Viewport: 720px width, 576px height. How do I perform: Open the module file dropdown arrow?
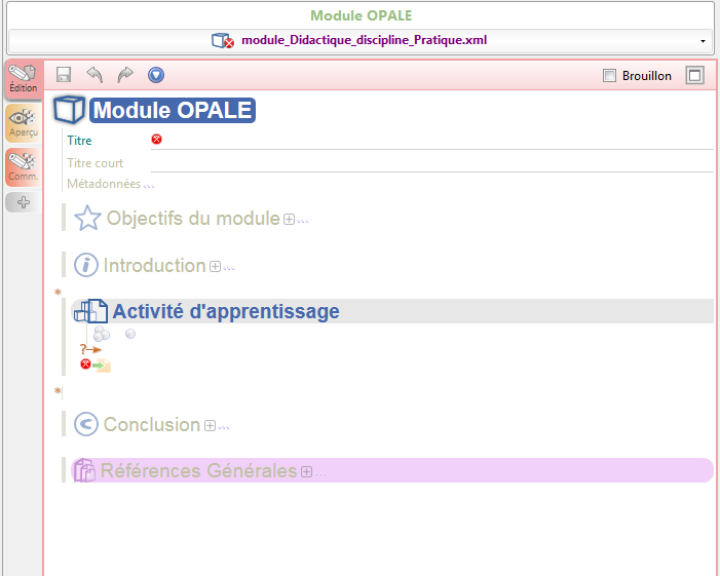point(703,41)
